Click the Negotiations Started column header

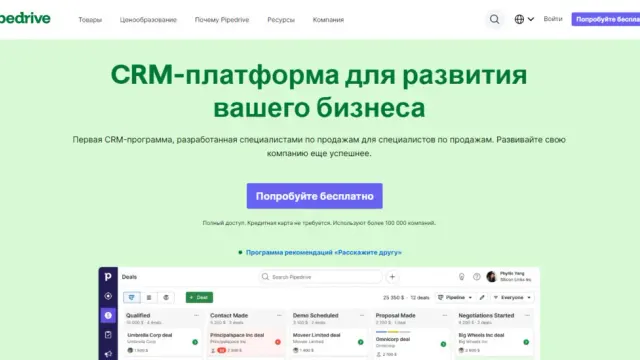(486, 316)
